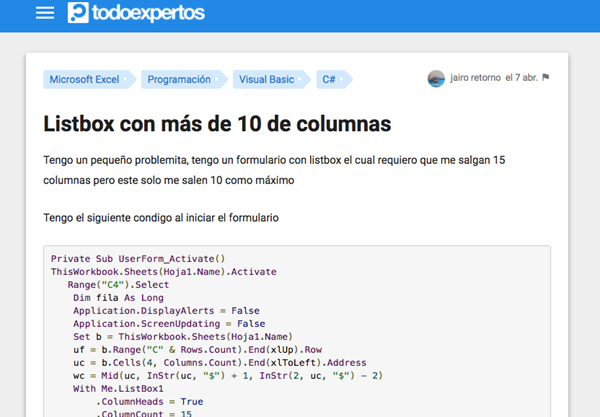Click code line starting 'uc = b.Cells'
This screenshot has height=417, width=600.
coord(220,363)
